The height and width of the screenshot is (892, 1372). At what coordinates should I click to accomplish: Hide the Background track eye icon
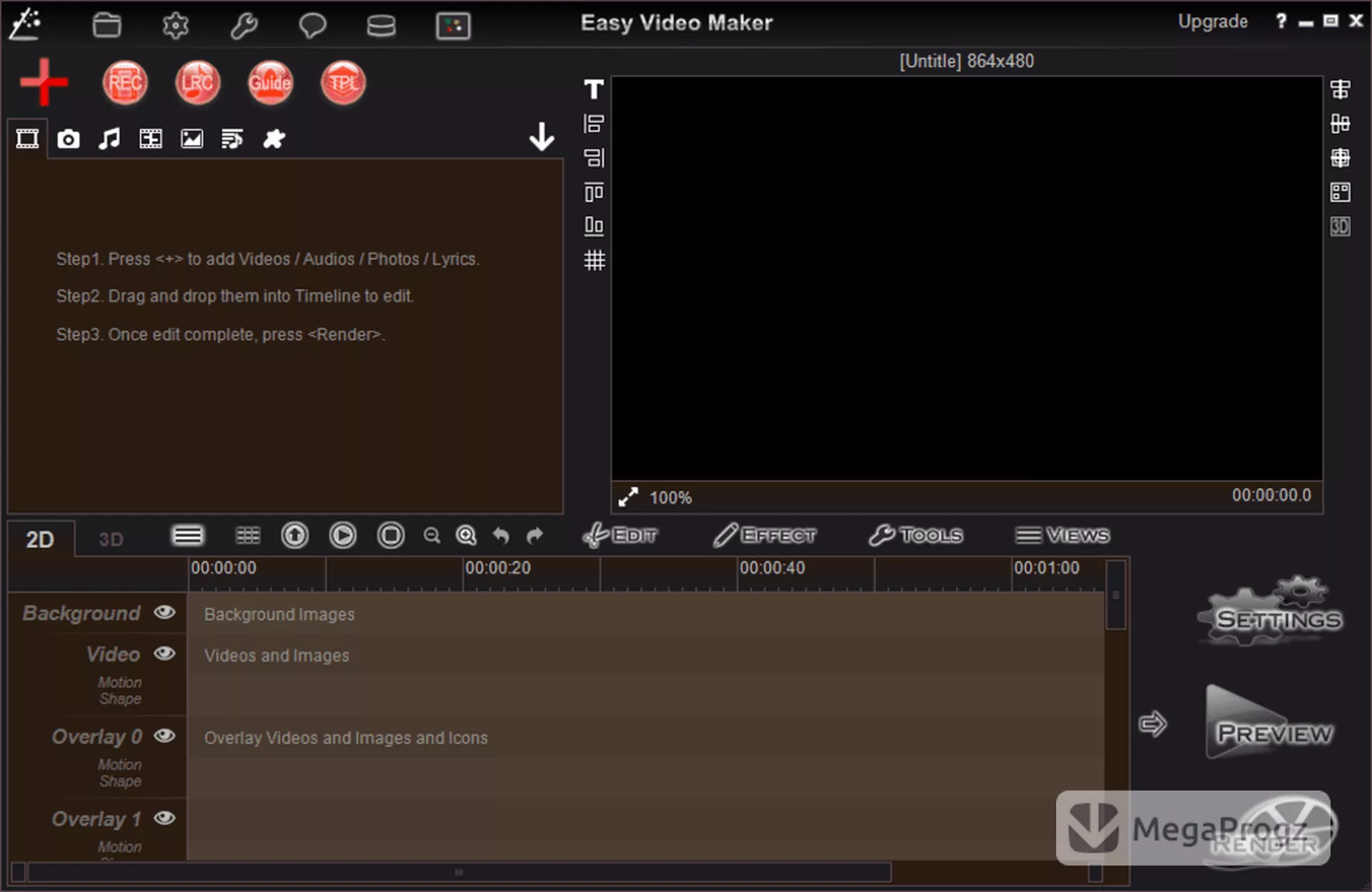(165, 612)
